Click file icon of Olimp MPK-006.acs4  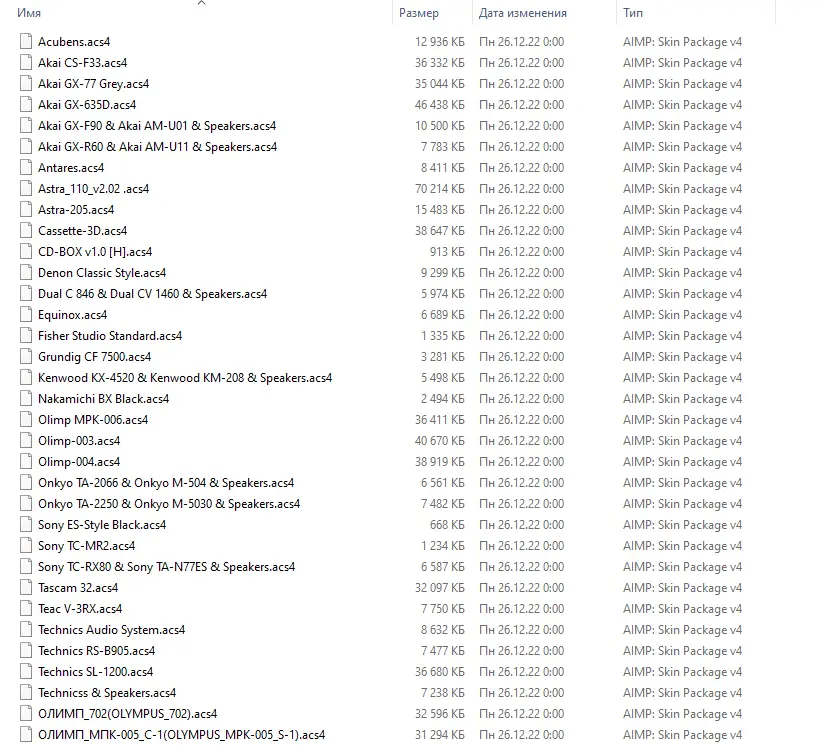point(26,420)
